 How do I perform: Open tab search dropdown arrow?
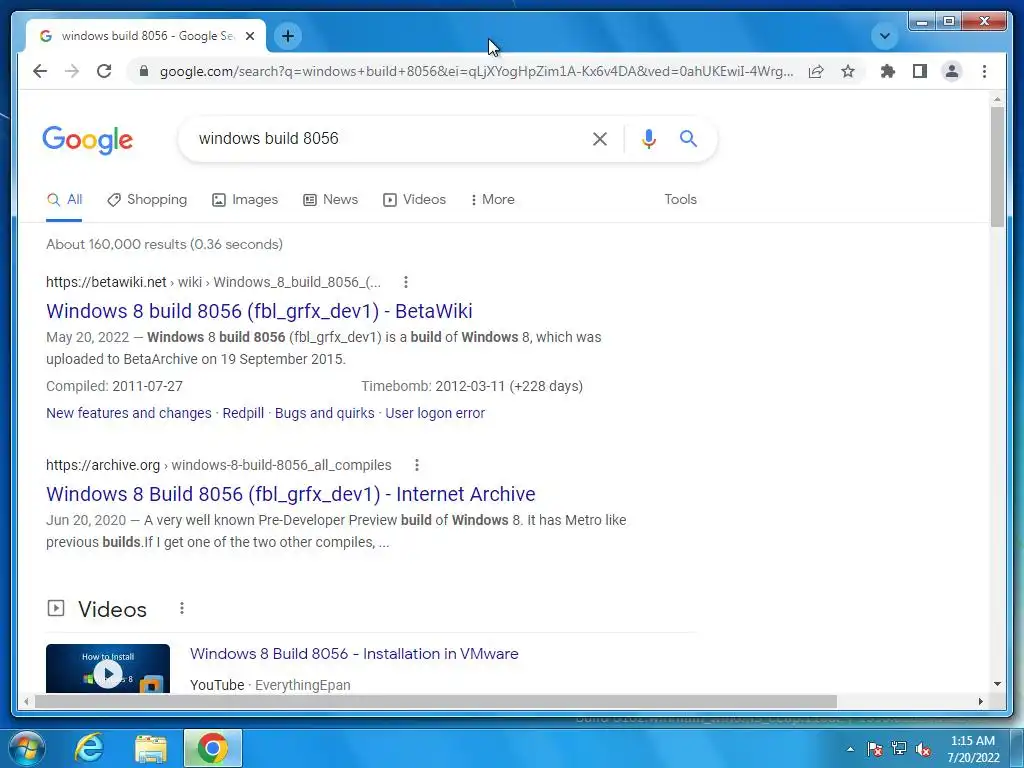point(885,36)
